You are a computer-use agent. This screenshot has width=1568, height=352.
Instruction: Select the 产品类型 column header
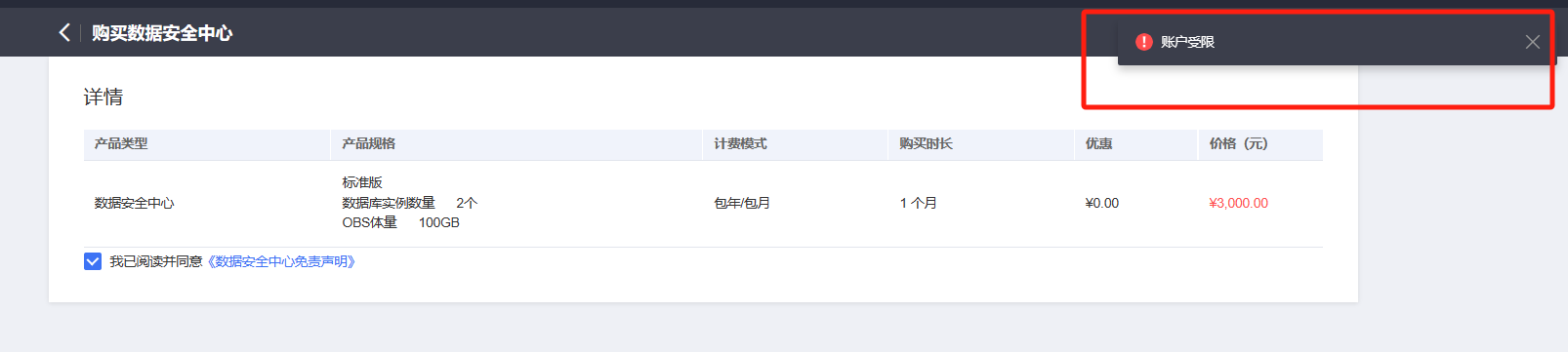(121, 143)
